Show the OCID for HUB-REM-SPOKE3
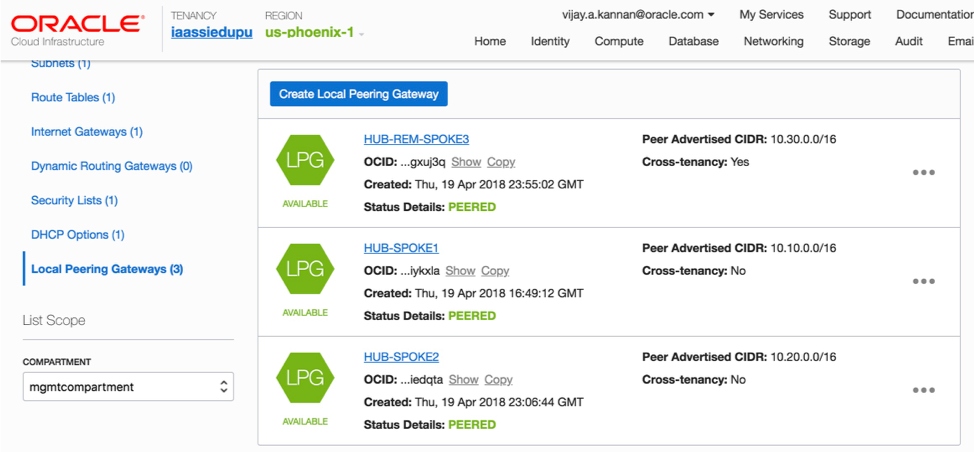The image size is (974, 452). coord(466,162)
